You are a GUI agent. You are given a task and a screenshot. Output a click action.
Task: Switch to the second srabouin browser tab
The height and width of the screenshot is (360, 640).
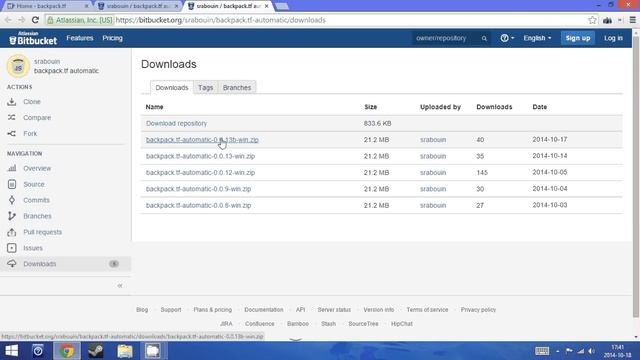point(137,6)
